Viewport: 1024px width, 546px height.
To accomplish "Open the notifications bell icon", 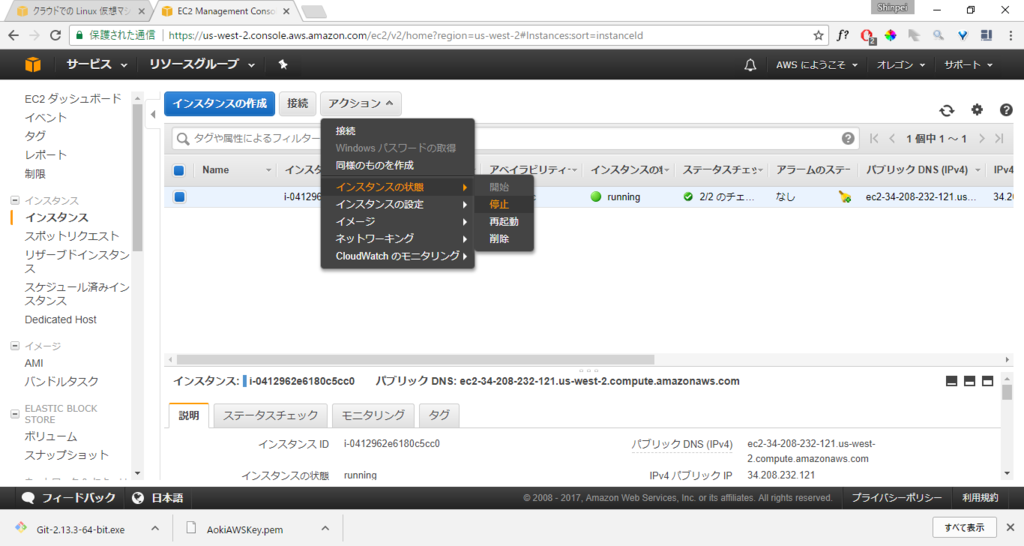I will pos(750,65).
